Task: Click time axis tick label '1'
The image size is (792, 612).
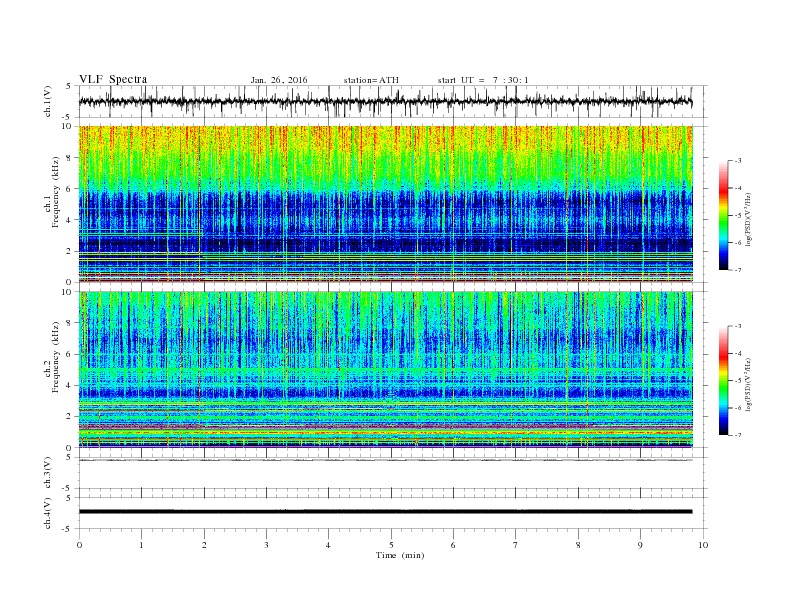Action: click(x=141, y=545)
